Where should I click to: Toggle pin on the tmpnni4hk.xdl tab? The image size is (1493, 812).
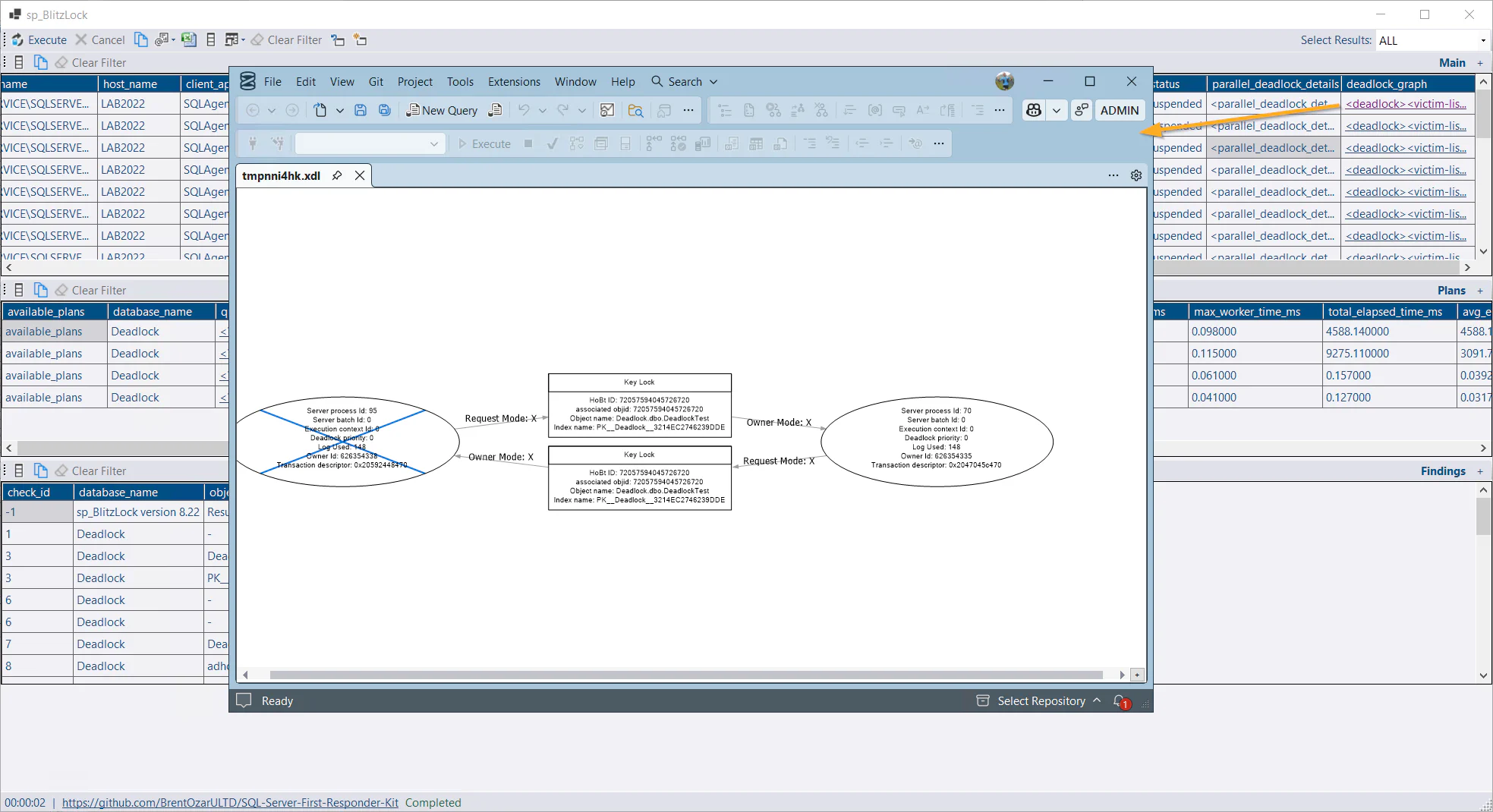[337, 176]
